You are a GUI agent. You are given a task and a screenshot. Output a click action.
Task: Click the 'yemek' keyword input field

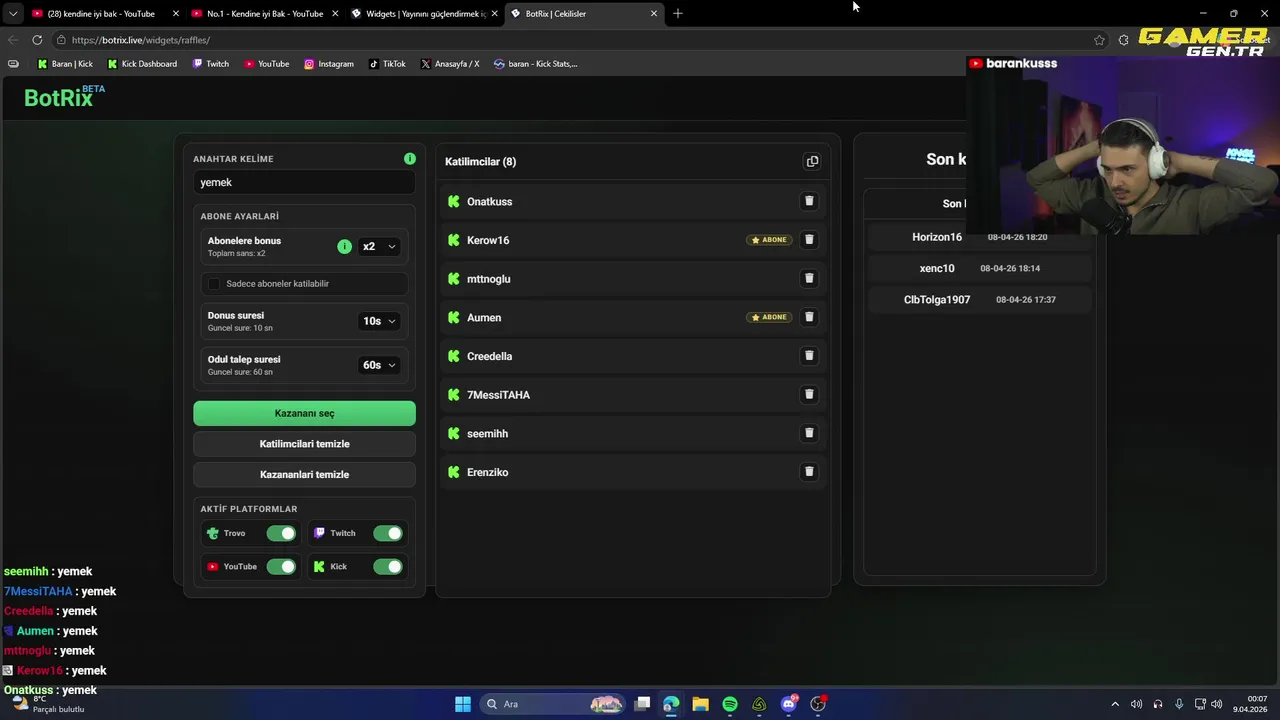click(x=304, y=183)
